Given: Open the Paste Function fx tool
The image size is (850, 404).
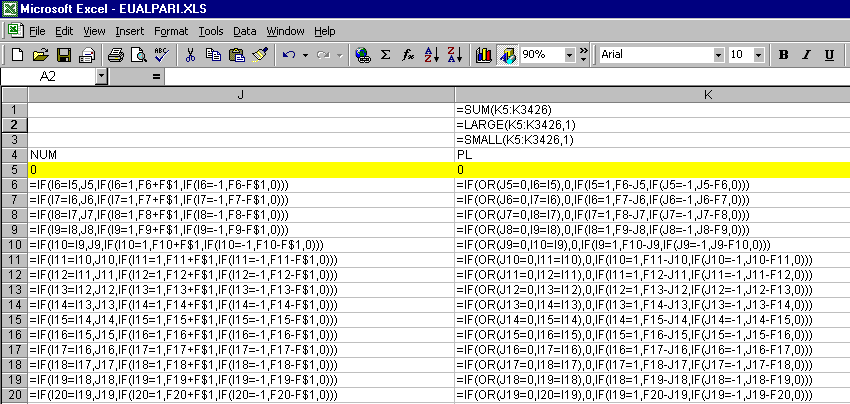Looking at the screenshot, I should [x=408, y=54].
